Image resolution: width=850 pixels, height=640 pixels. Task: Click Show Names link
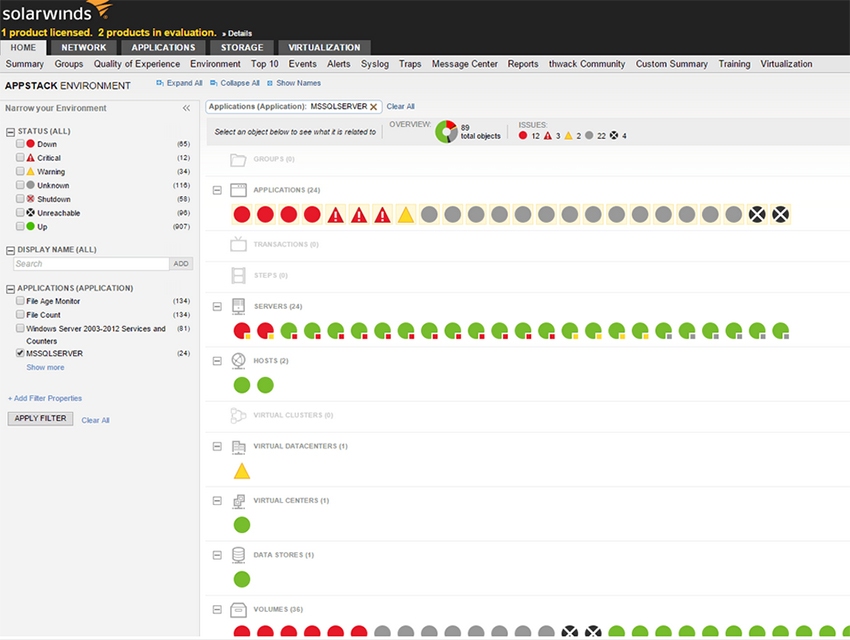pyautogui.click(x=294, y=83)
